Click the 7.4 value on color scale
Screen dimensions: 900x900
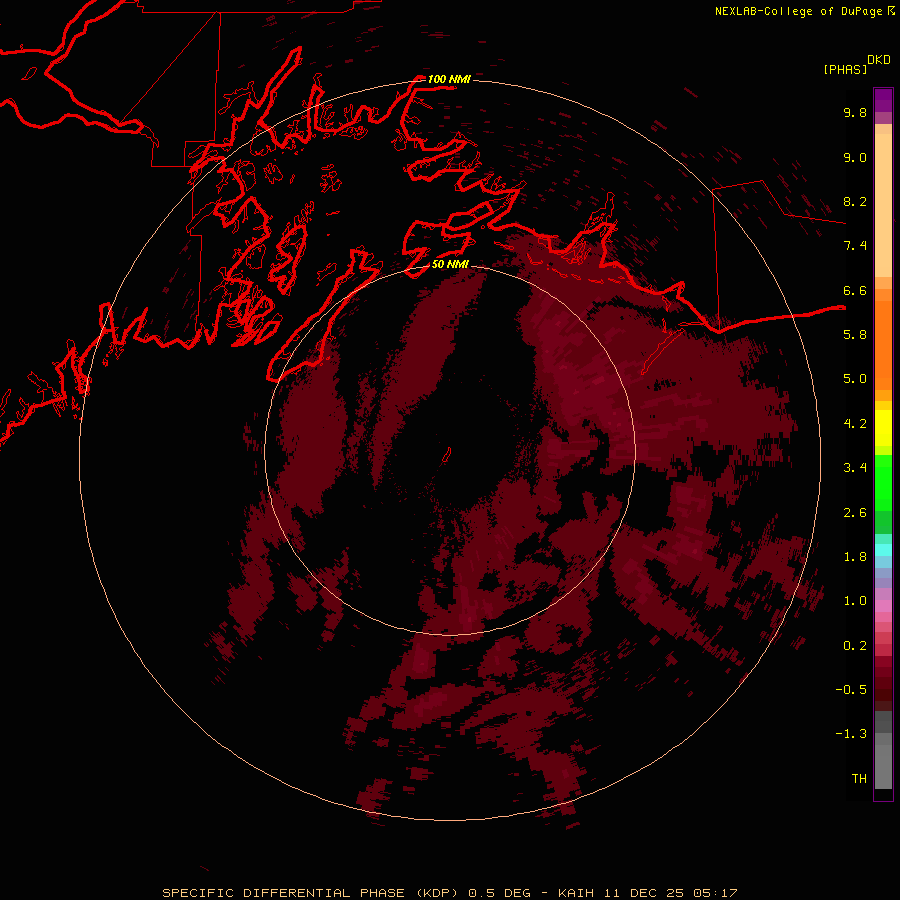pos(855,246)
